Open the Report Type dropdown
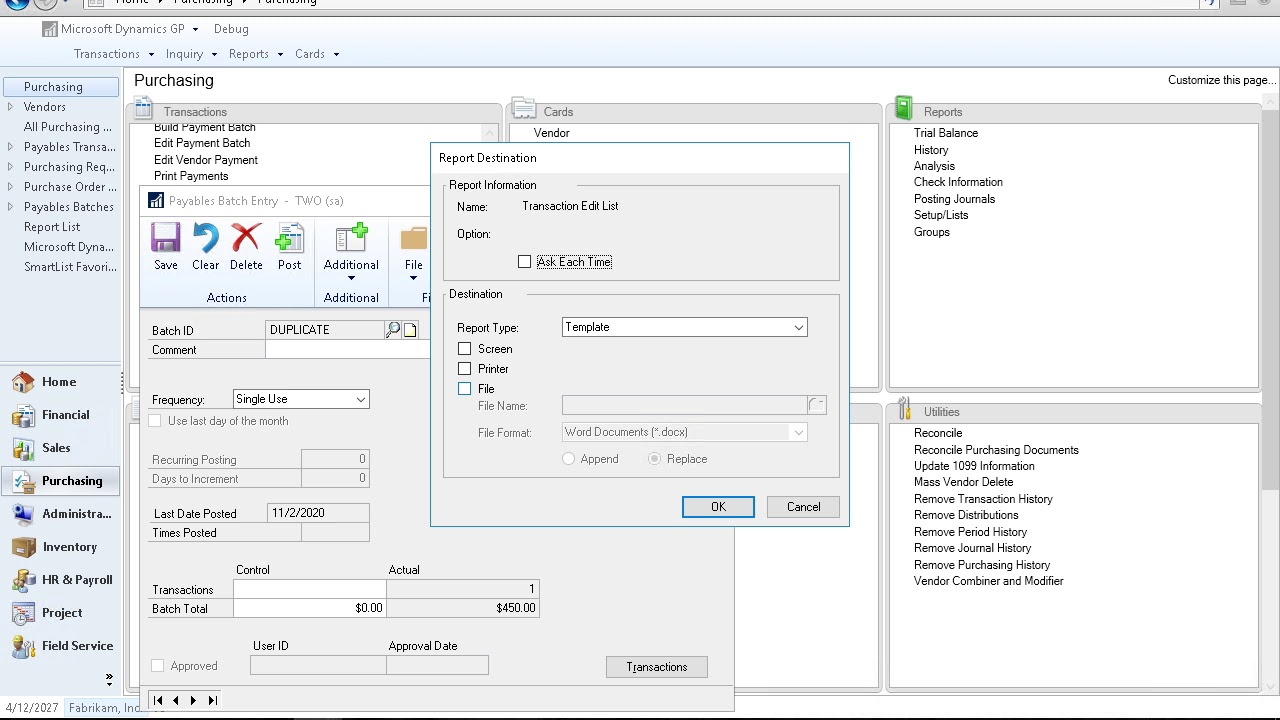This screenshot has width=1280, height=720. point(798,328)
